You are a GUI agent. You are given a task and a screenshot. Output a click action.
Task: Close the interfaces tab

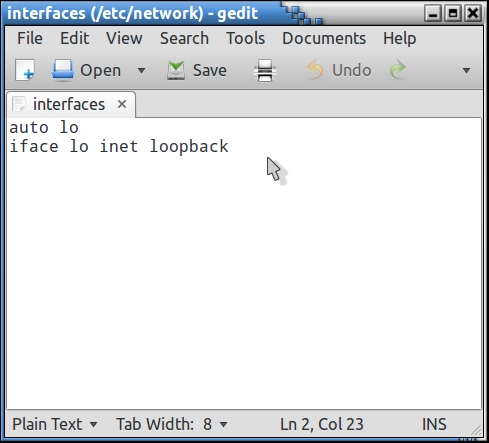tap(122, 104)
